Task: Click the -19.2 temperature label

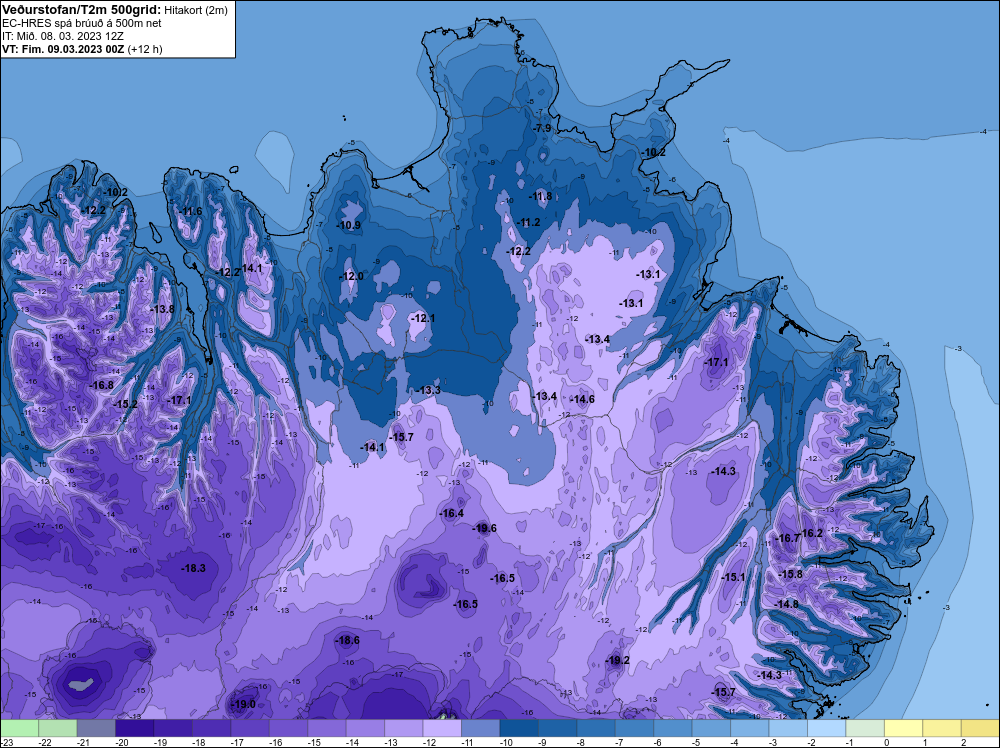Action: click(x=617, y=660)
